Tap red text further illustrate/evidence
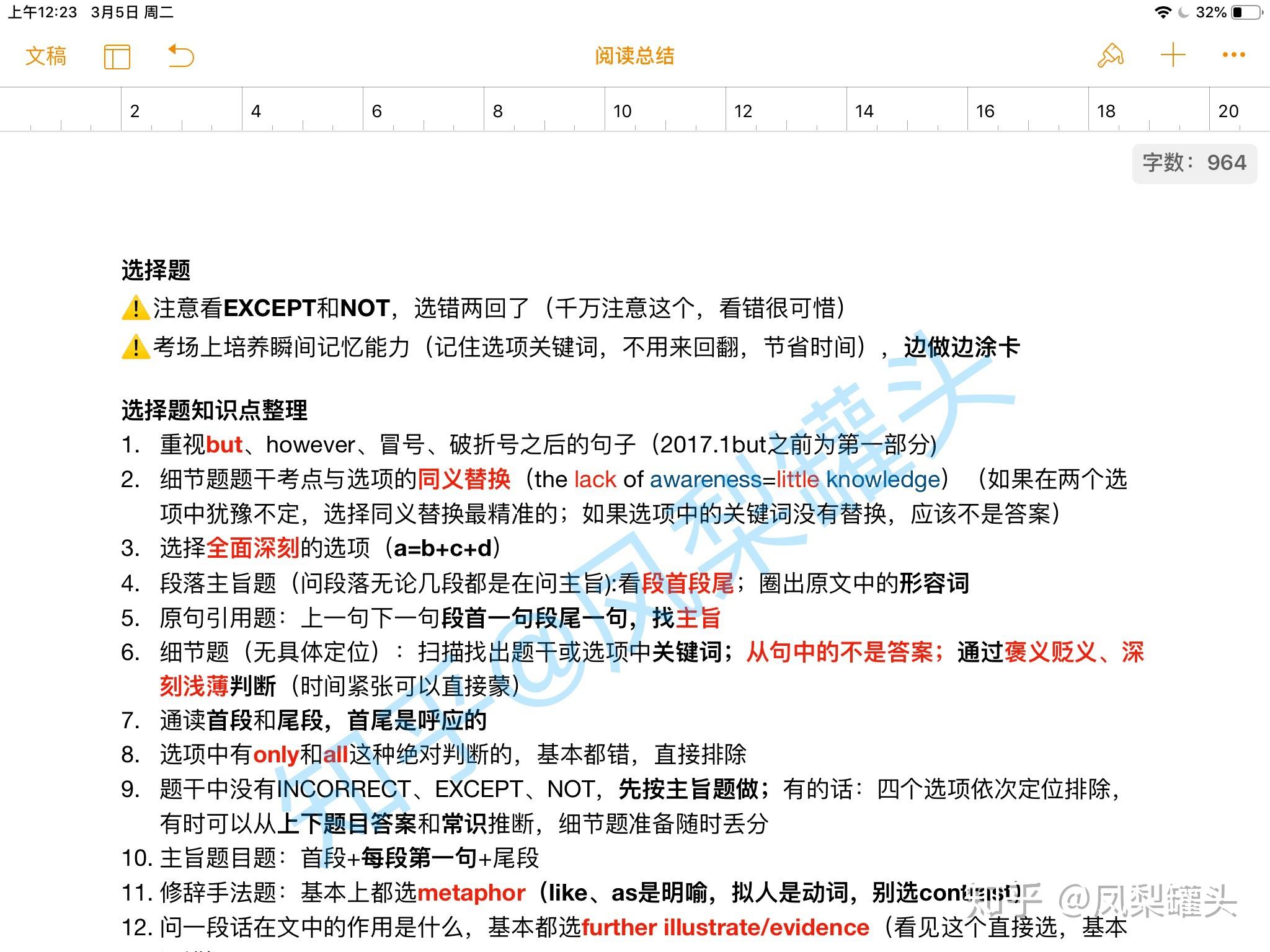This screenshot has height=952, width=1270. (726, 928)
